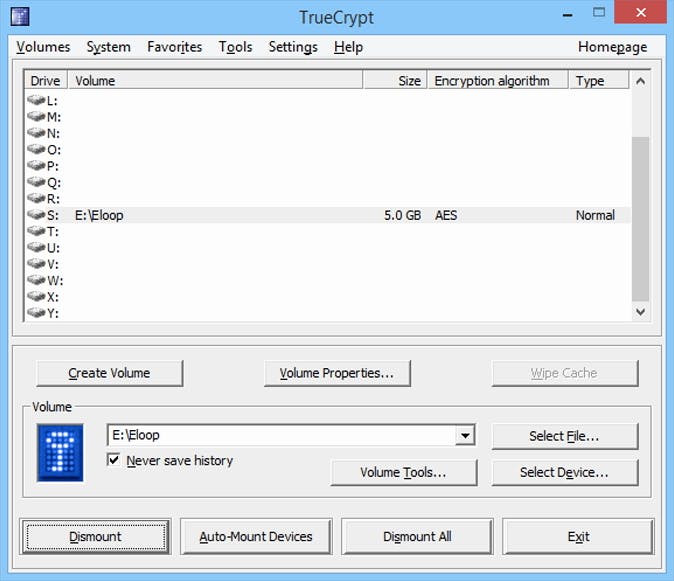Toggle Never save history checkbox
The width and height of the screenshot is (674, 581).
tap(113, 460)
